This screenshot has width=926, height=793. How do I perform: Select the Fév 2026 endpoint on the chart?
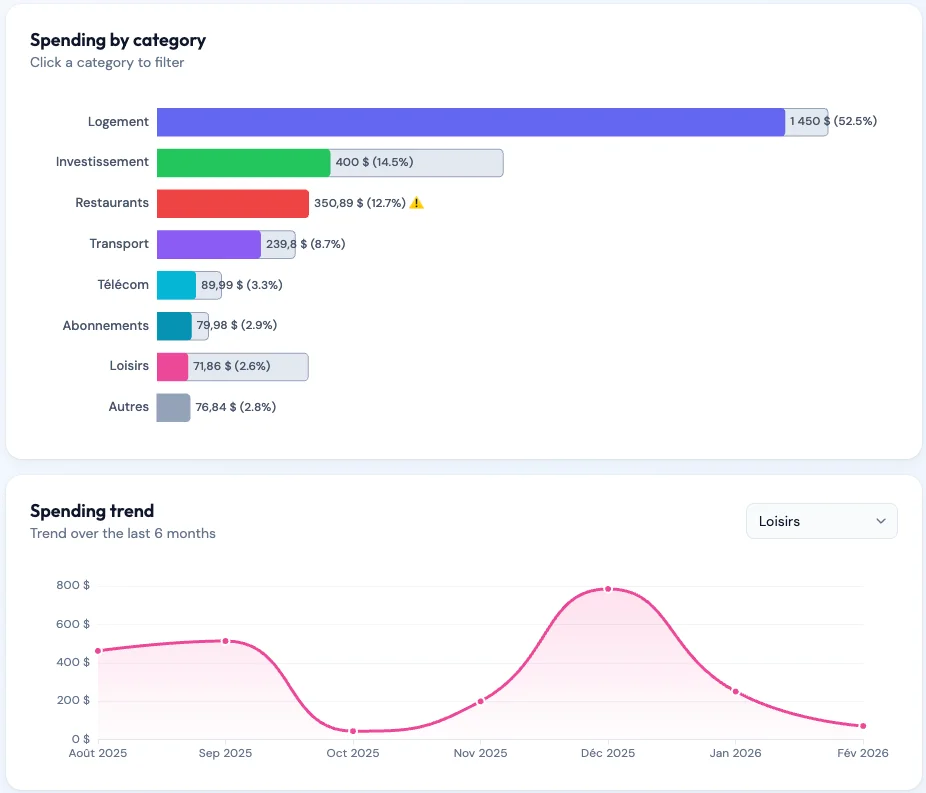[862, 725]
